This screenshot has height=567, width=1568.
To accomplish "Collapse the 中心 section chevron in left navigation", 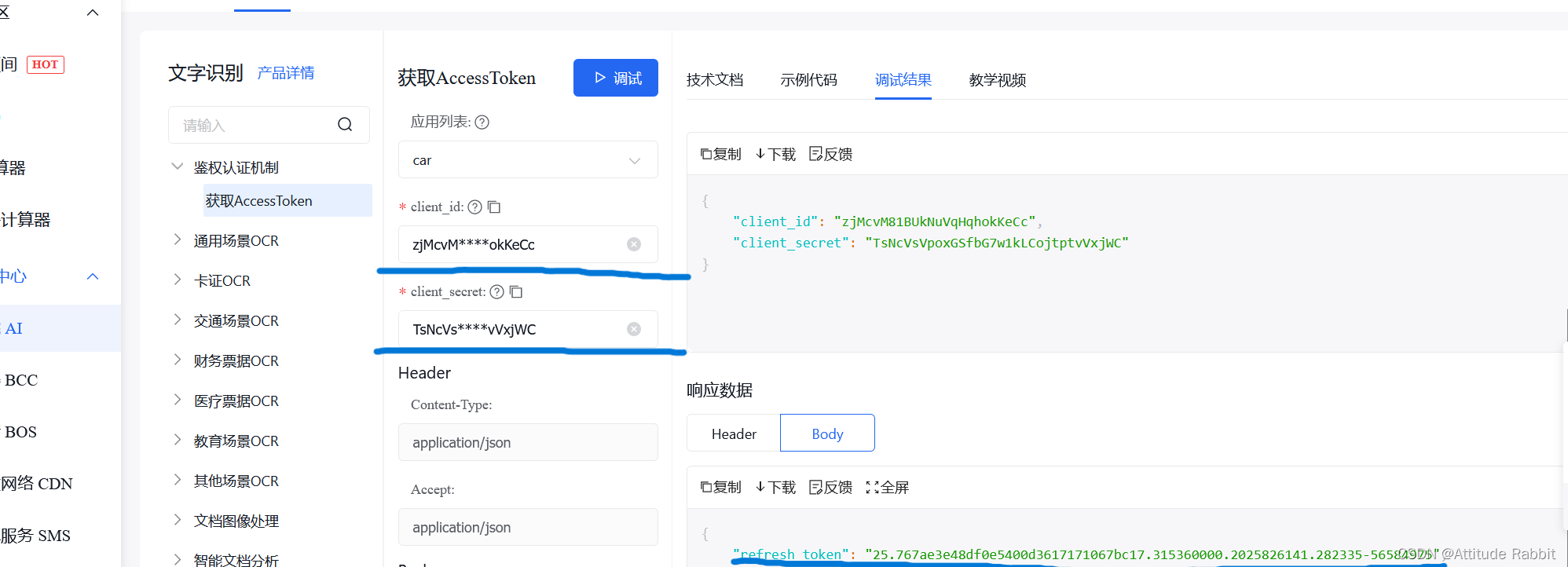I will click(x=93, y=276).
